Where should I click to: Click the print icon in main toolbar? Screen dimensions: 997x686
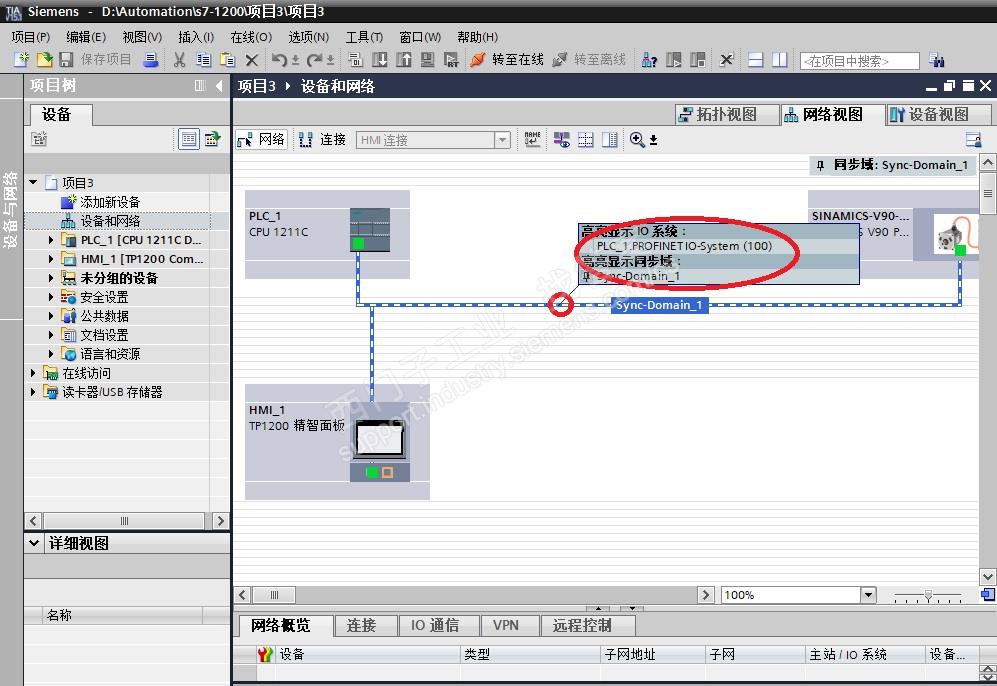[151, 60]
